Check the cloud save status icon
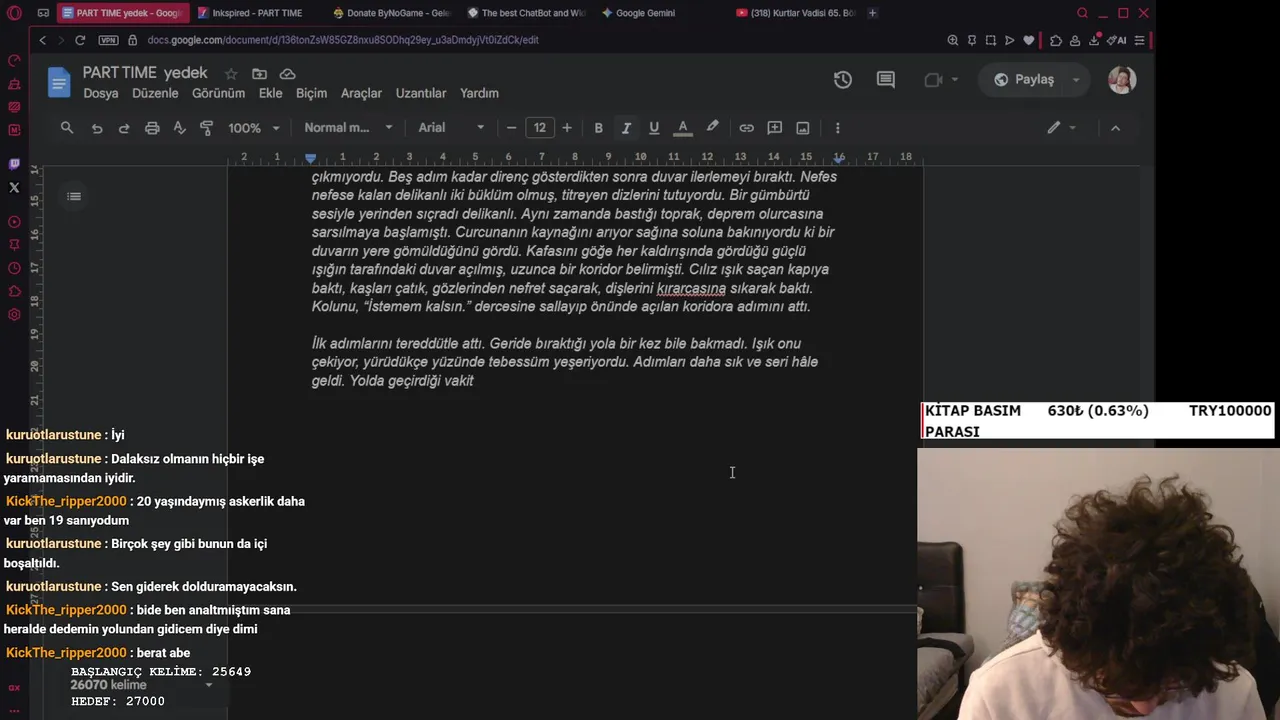The height and width of the screenshot is (720, 1280). pyautogui.click(x=287, y=74)
